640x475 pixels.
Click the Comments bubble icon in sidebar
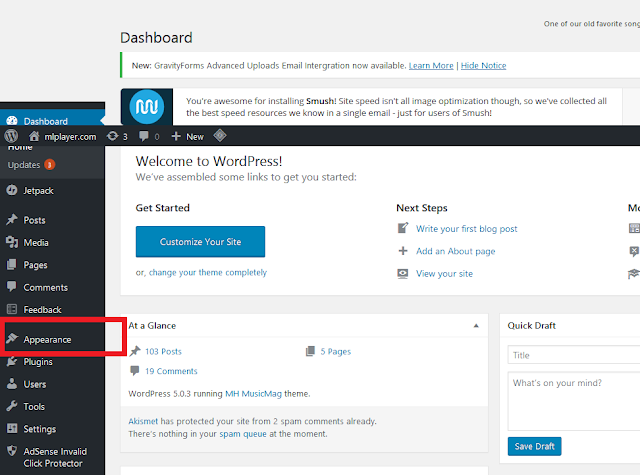click(x=12, y=286)
